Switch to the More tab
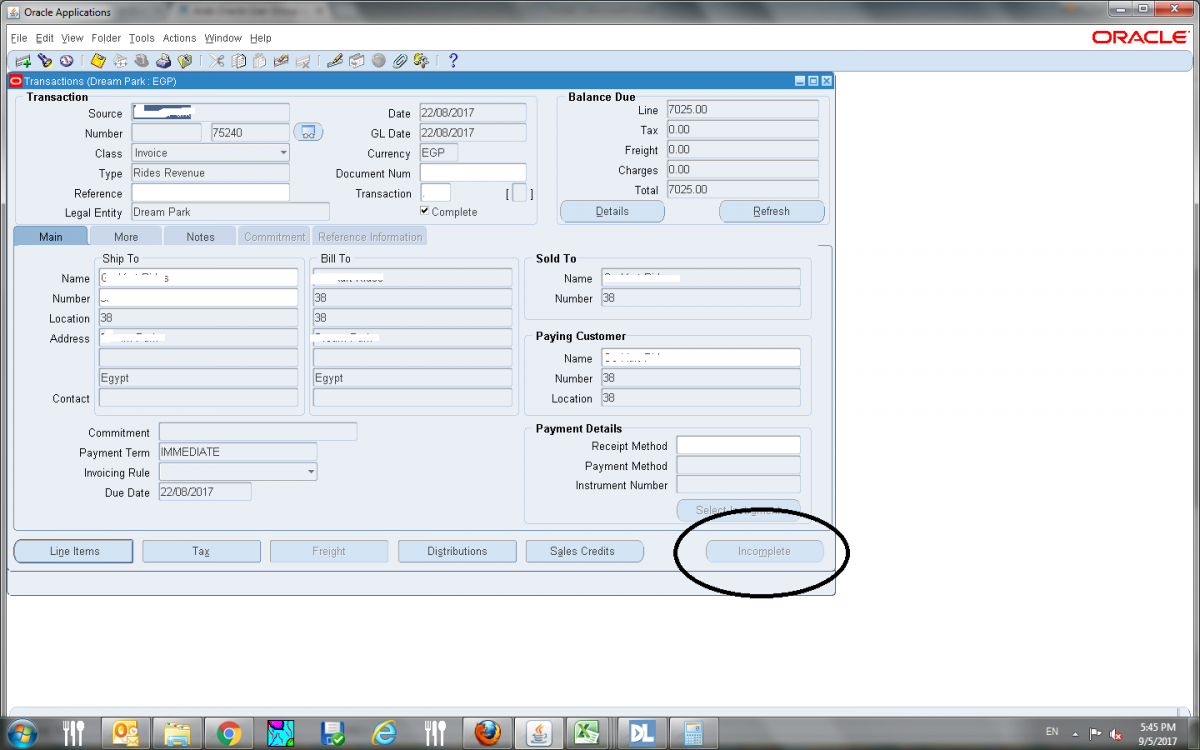This screenshot has height=750, width=1200. 126,237
